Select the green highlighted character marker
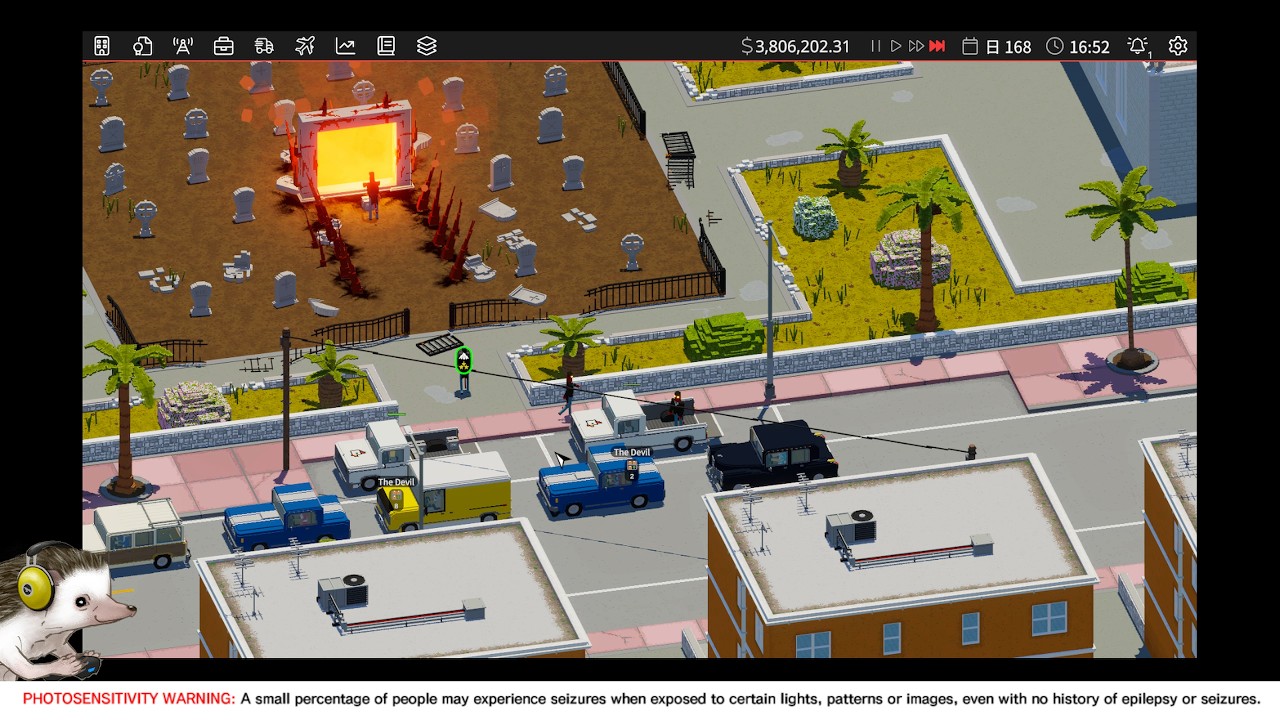The height and width of the screenshot is (720, 1280). 463,361
